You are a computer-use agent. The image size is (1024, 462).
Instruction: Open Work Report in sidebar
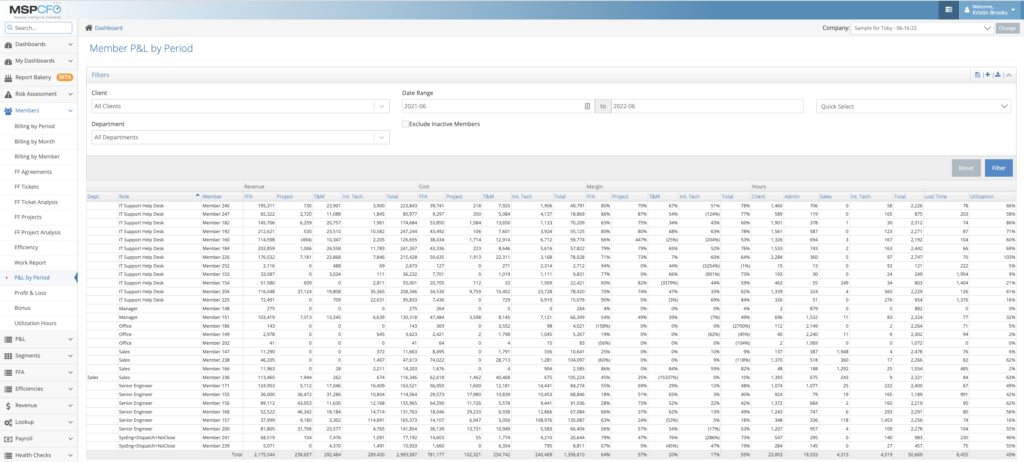29,262
